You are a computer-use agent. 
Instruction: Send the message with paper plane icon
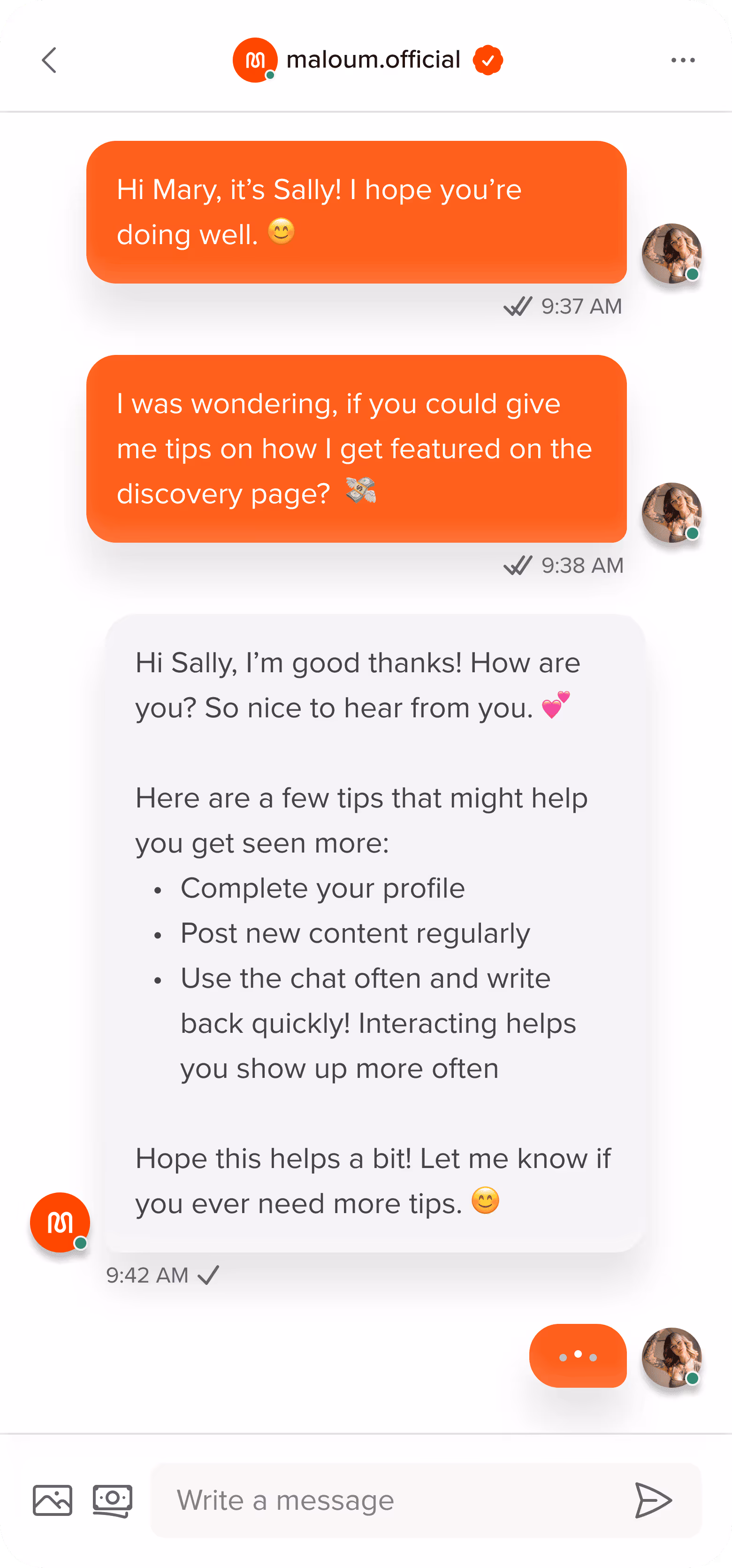coord(653,1500)
